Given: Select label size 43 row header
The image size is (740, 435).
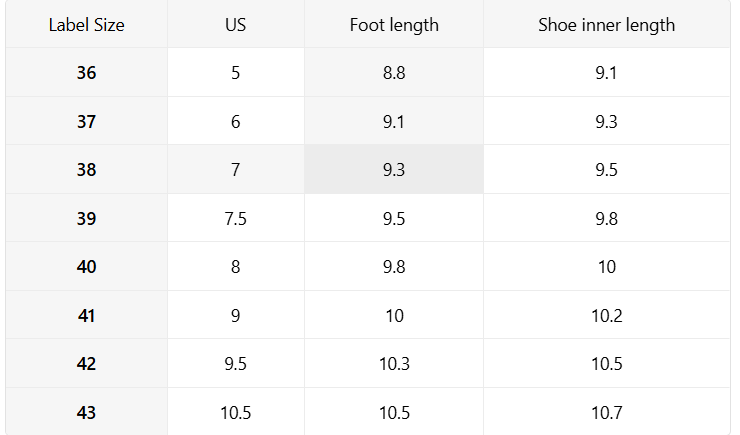Looking at the screenshot, I should pos(87,413).
